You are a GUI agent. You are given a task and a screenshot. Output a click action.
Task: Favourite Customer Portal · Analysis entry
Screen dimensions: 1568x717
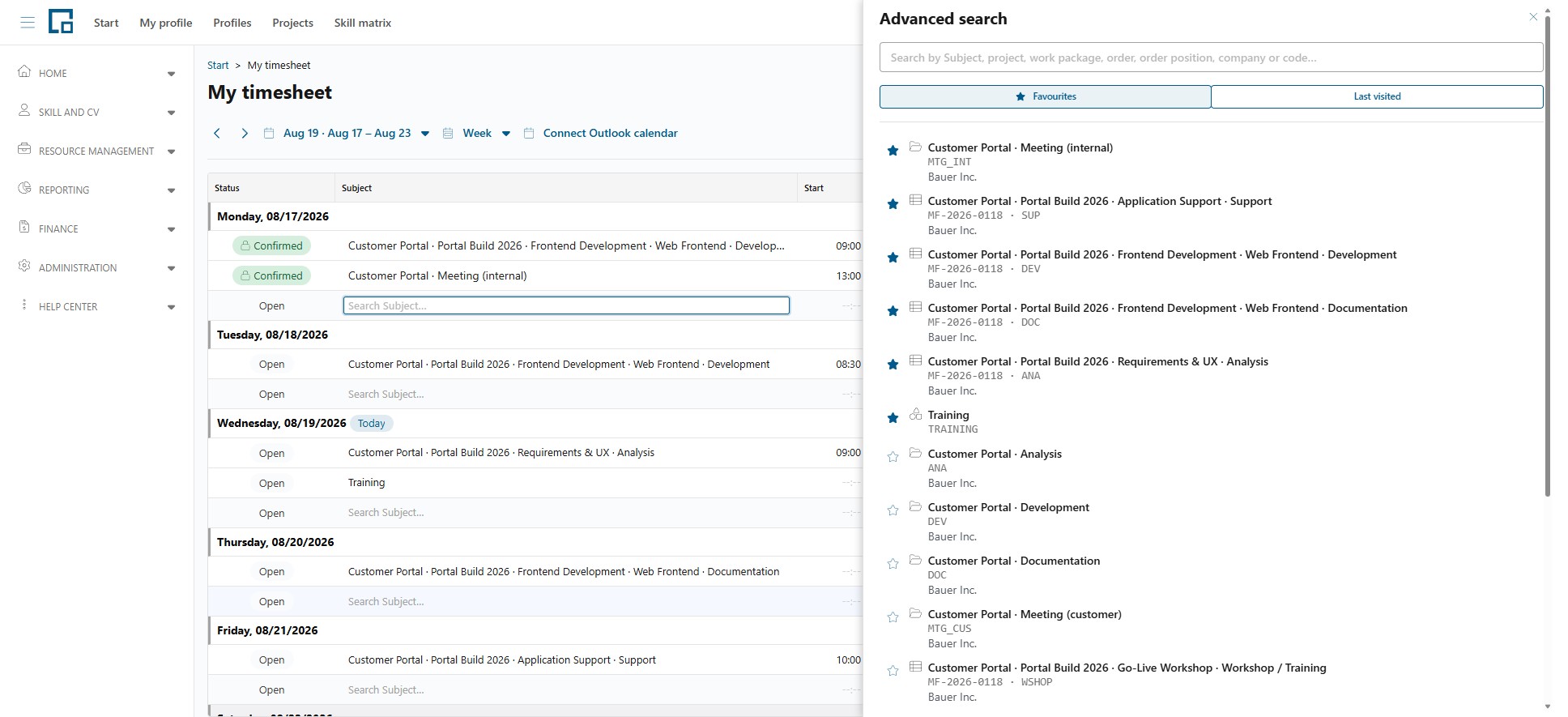893,457
